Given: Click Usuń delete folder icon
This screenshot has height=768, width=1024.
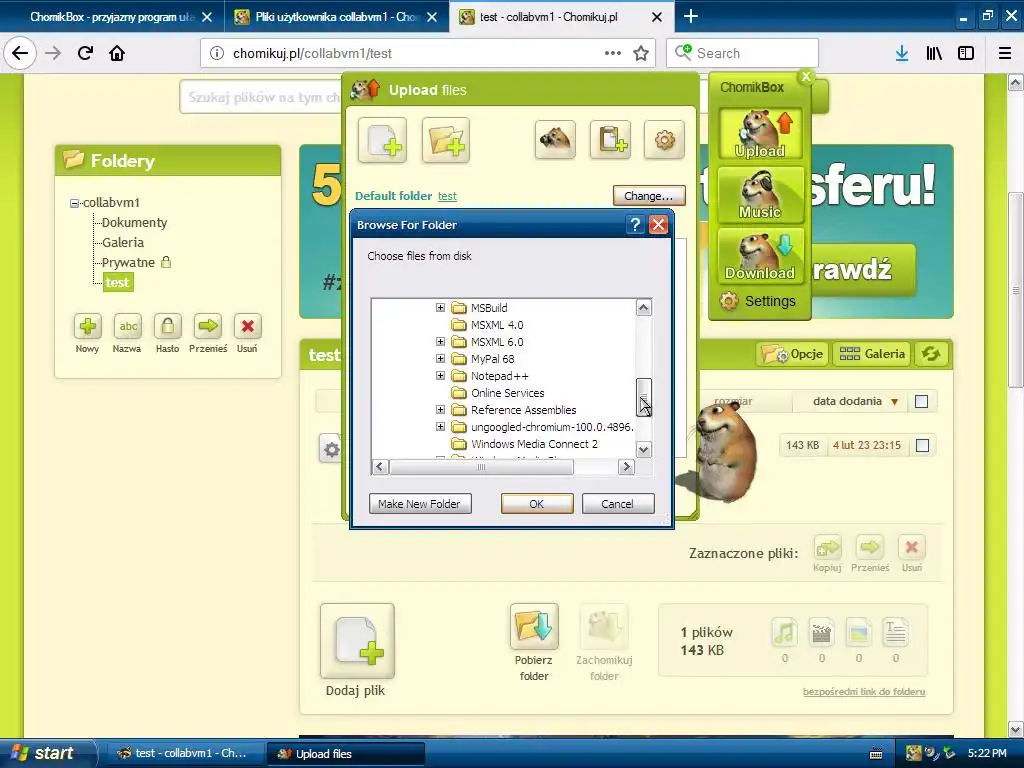Looking at the screenshot, I should coord(248,326).
